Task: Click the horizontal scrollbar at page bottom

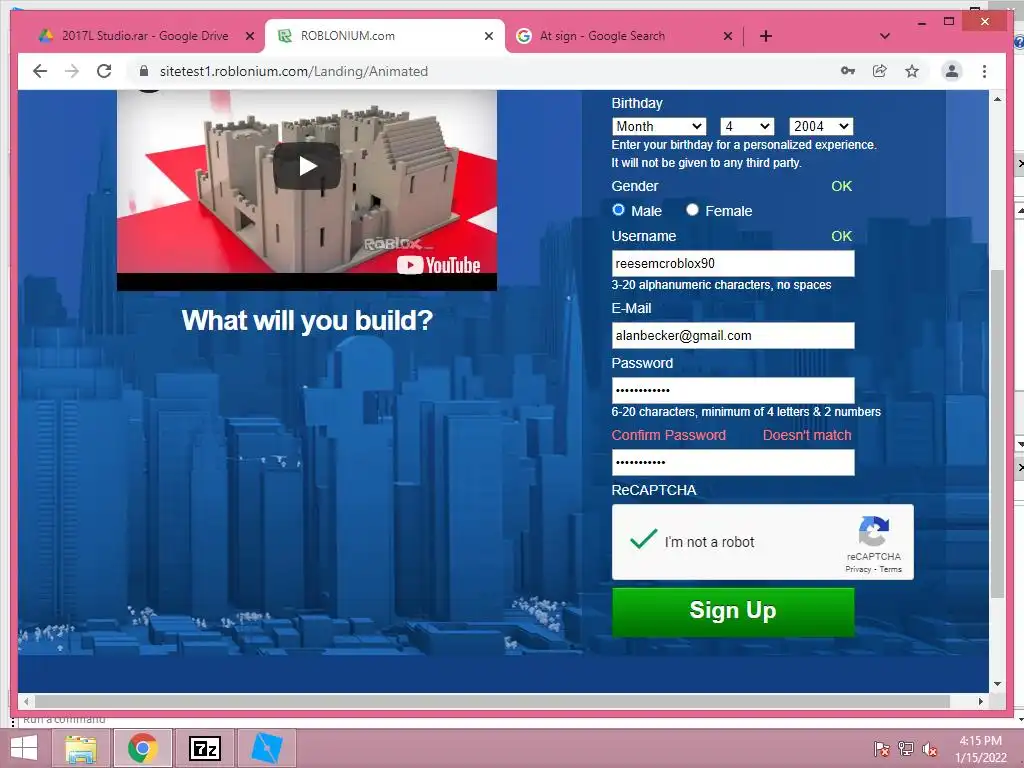Action: (492, 701)
